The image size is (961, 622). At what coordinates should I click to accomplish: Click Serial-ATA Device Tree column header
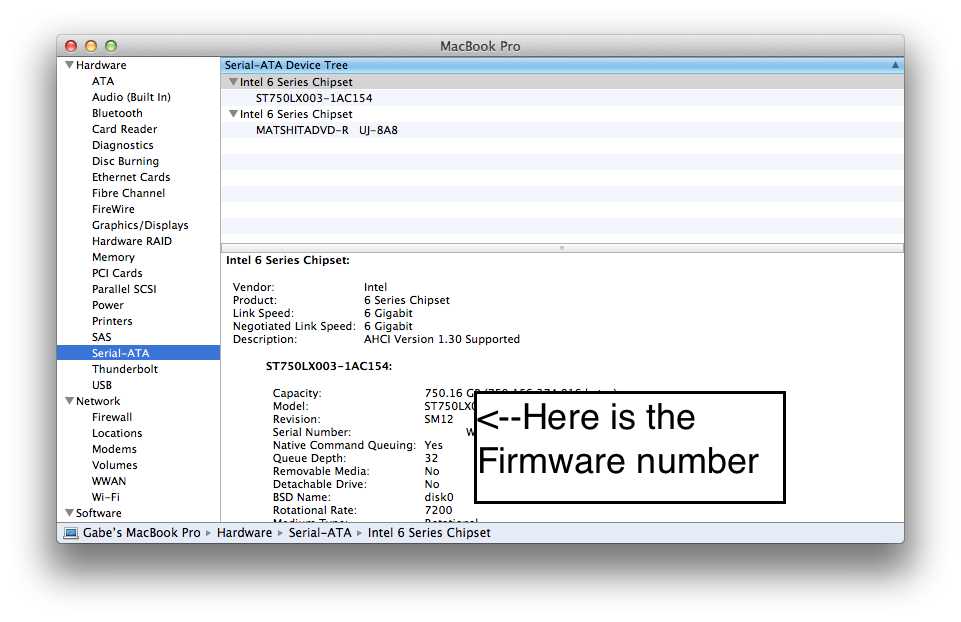[x=561, y=65]
